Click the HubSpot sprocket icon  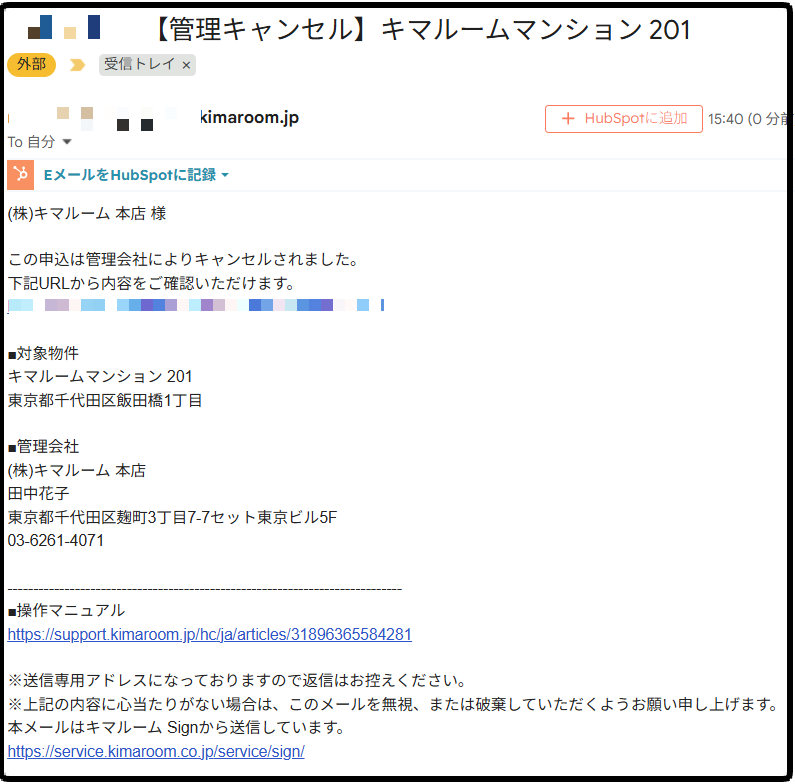click(20, 175)
